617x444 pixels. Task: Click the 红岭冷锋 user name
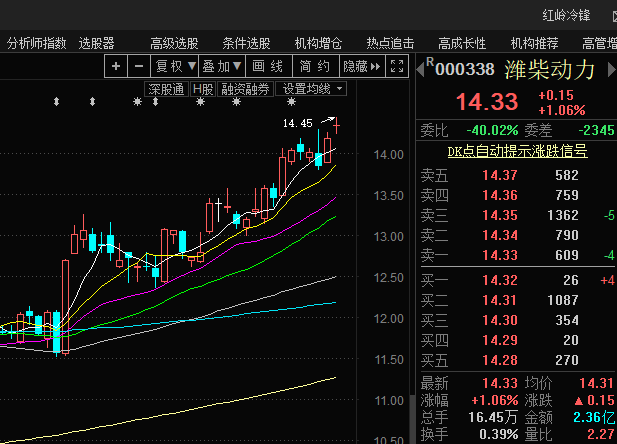point(566,15)
